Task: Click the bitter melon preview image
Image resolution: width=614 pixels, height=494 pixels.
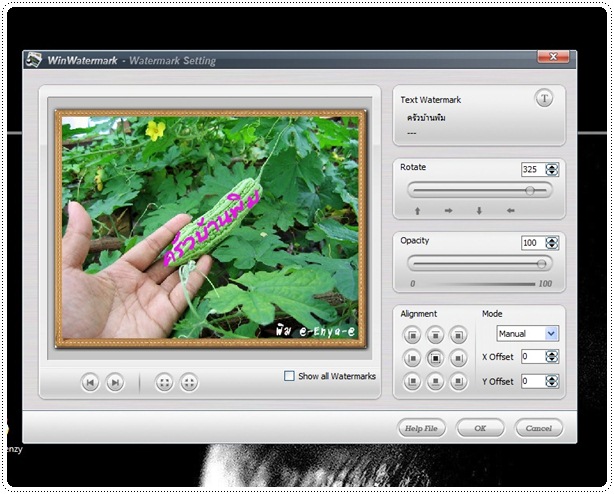Action: coord(211,227)
